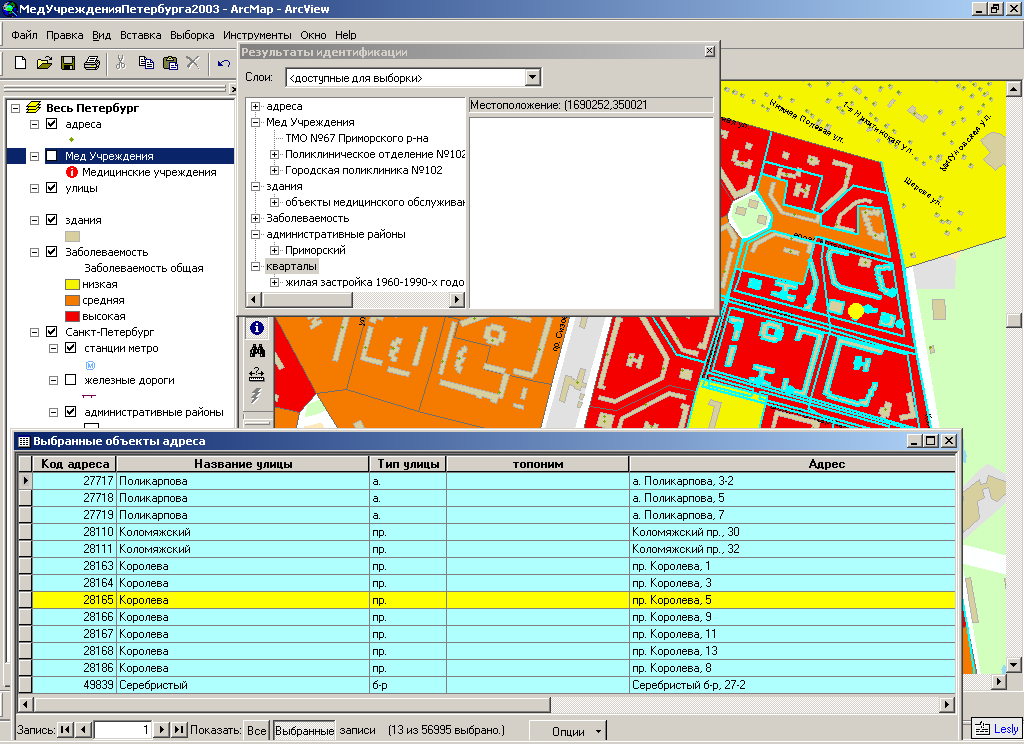This screenshot has width=1024, height=744.
Task: Click the attribute table window icon
Action: 24,442
